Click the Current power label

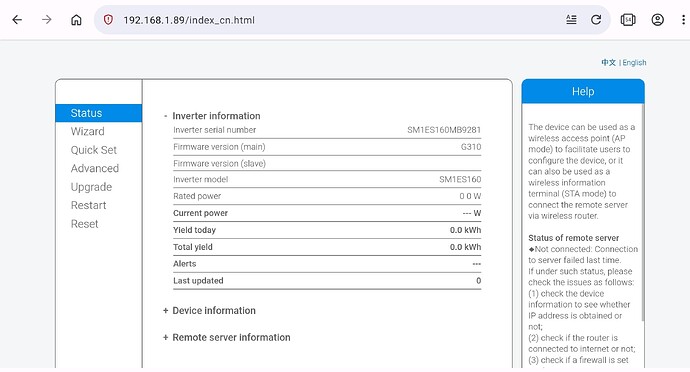tap(200, 213)
